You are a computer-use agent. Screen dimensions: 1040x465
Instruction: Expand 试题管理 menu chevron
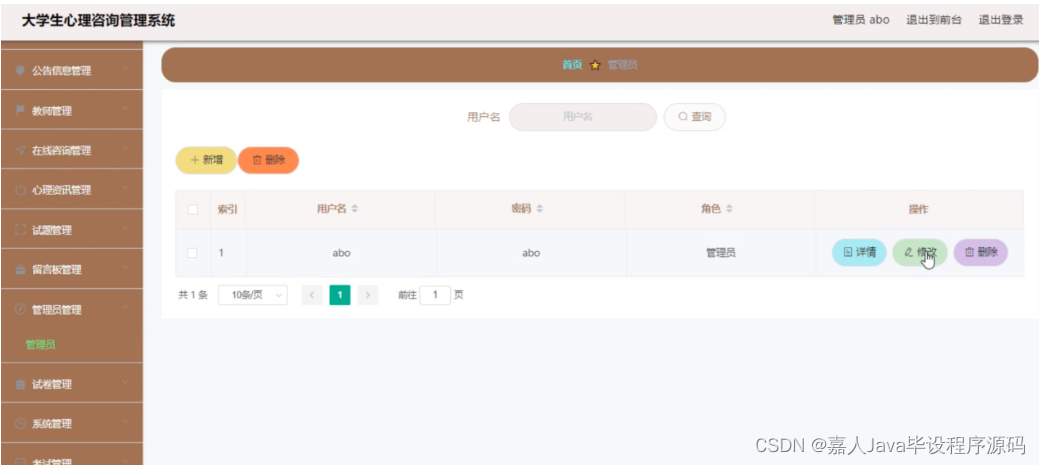126,230
